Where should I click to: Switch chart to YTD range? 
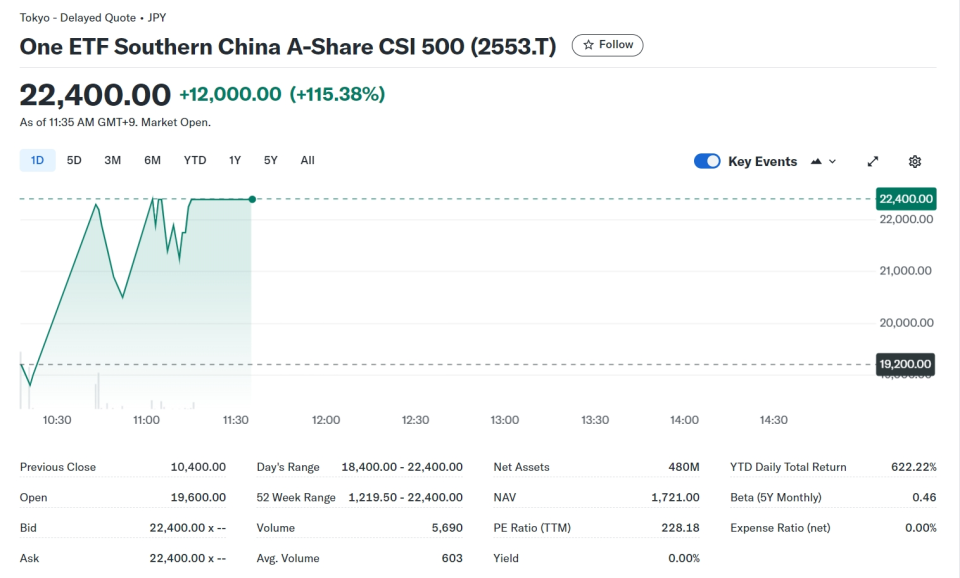tap(195, 160)
